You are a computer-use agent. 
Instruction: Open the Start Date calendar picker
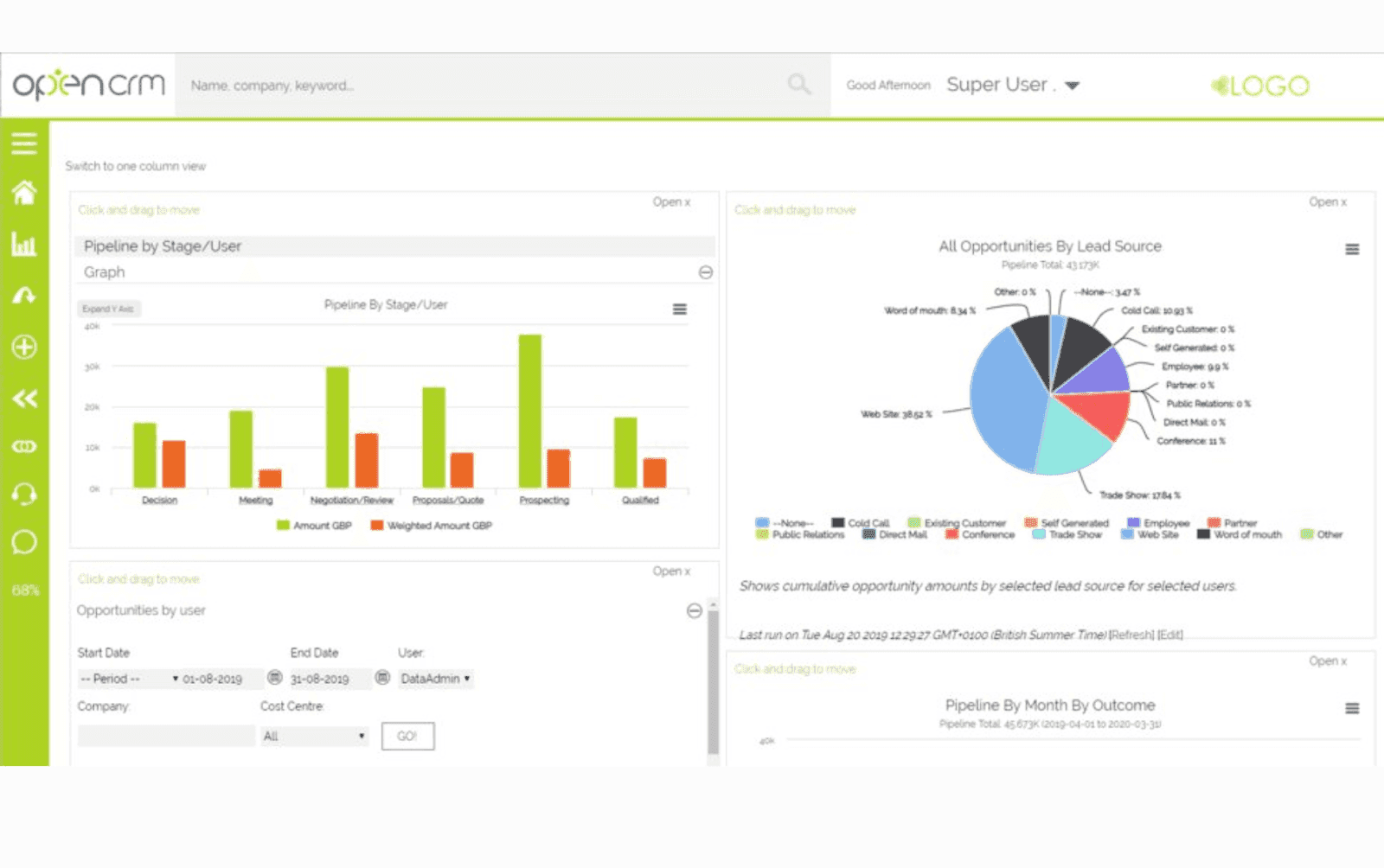click(x=273, y=679)
